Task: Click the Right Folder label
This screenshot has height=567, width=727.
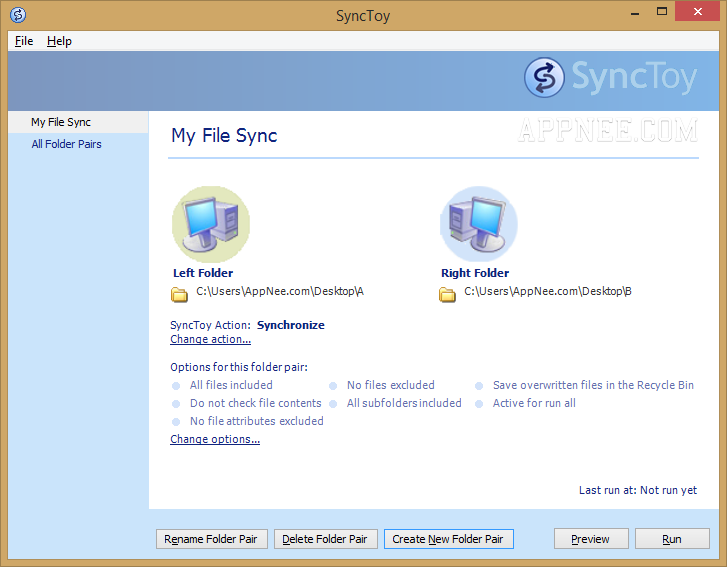Action: point(475,273)
